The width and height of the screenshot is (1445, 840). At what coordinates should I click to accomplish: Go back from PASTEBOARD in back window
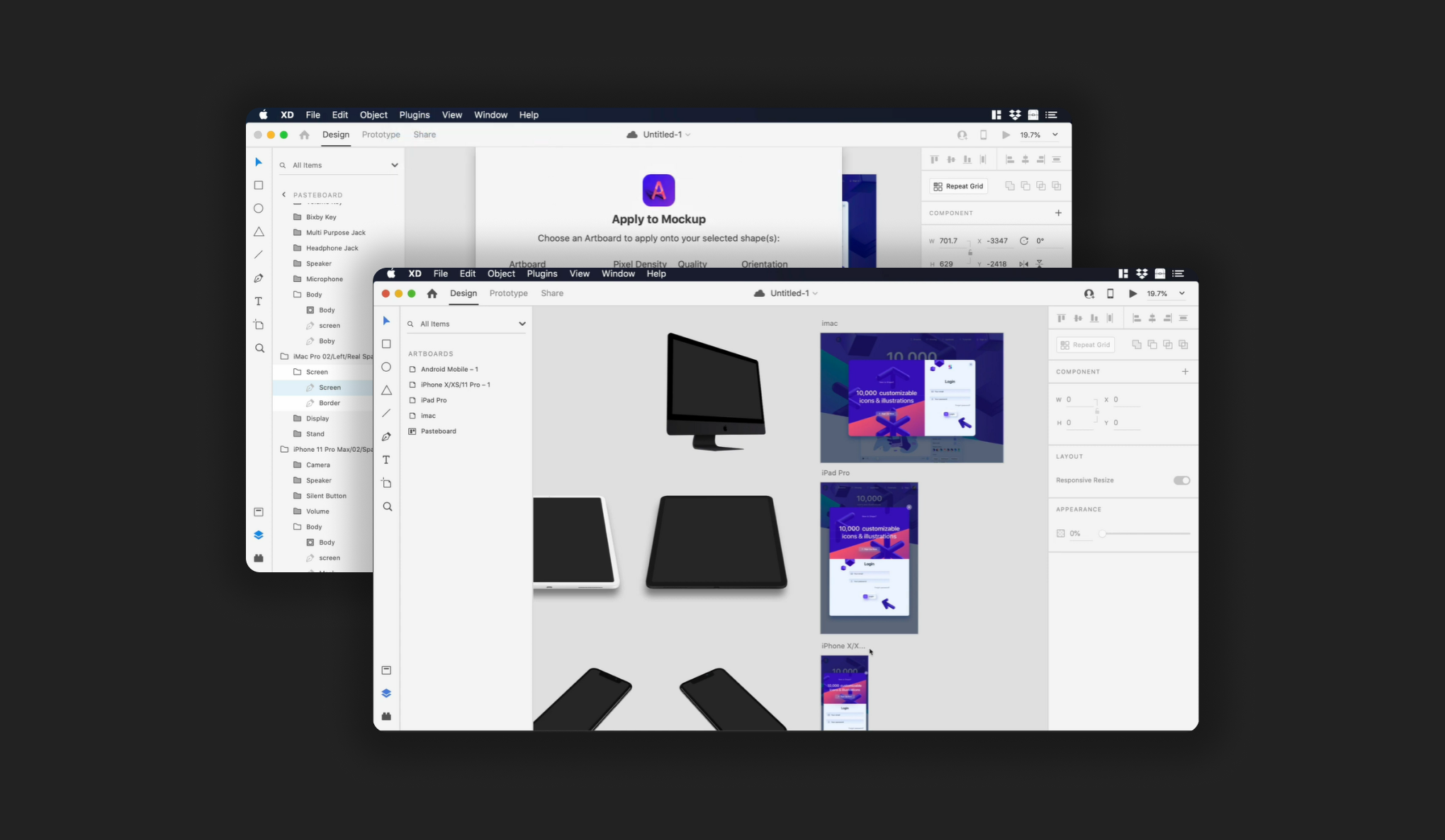tap(283, 195)
